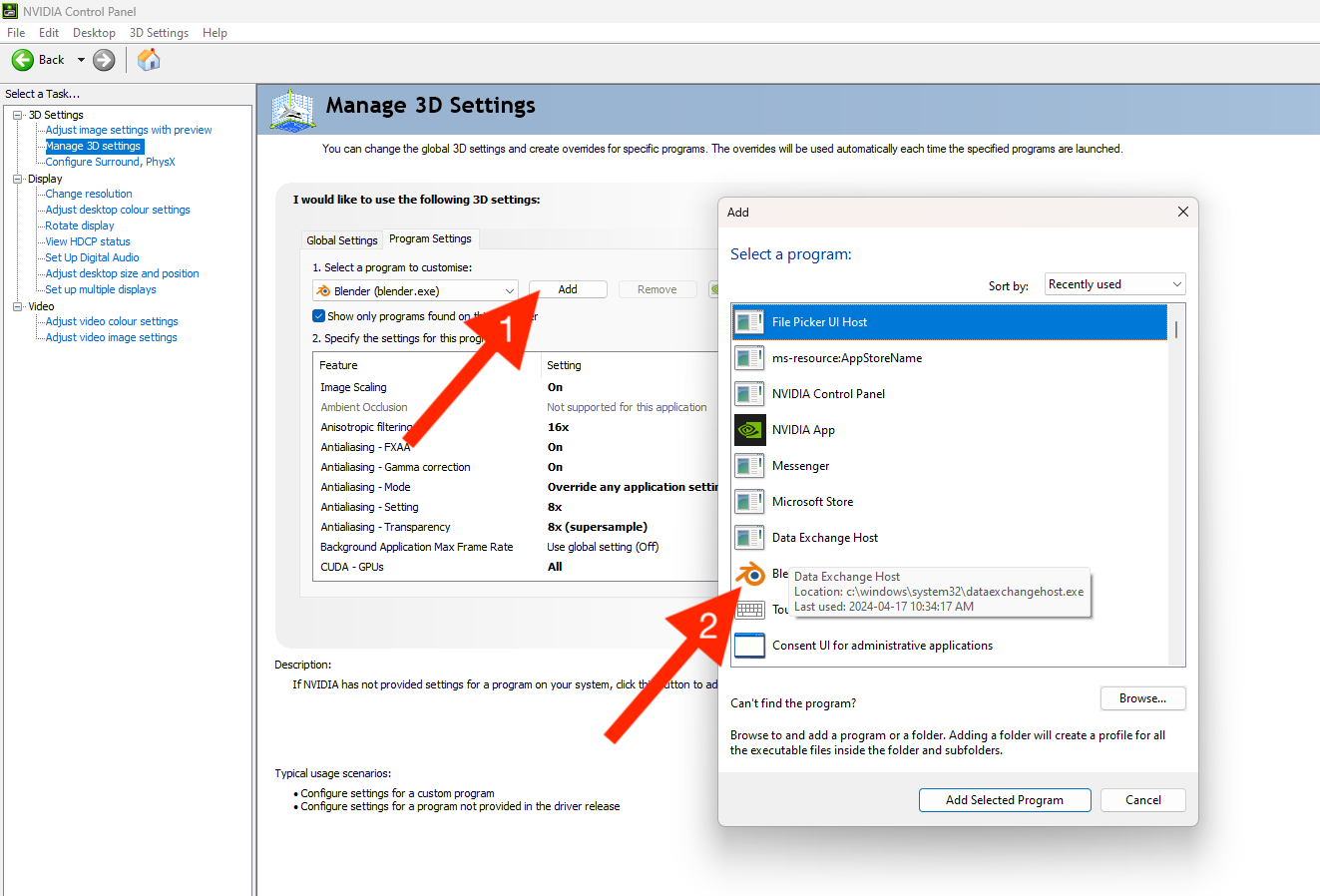
Task: Select the keyboard icon program entry
Action: 749,610
